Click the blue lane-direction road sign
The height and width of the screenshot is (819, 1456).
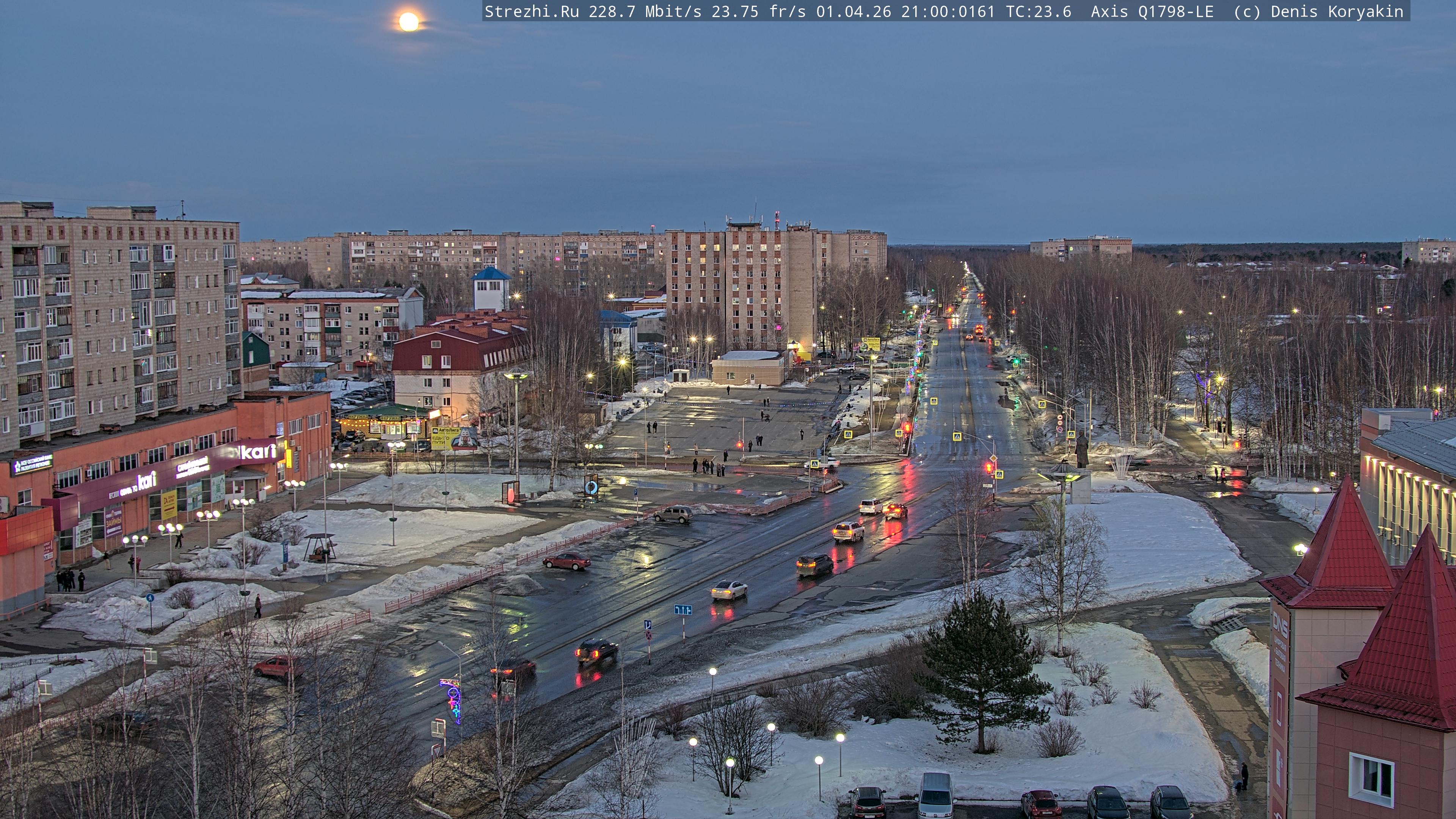click(x=683, y=609)
